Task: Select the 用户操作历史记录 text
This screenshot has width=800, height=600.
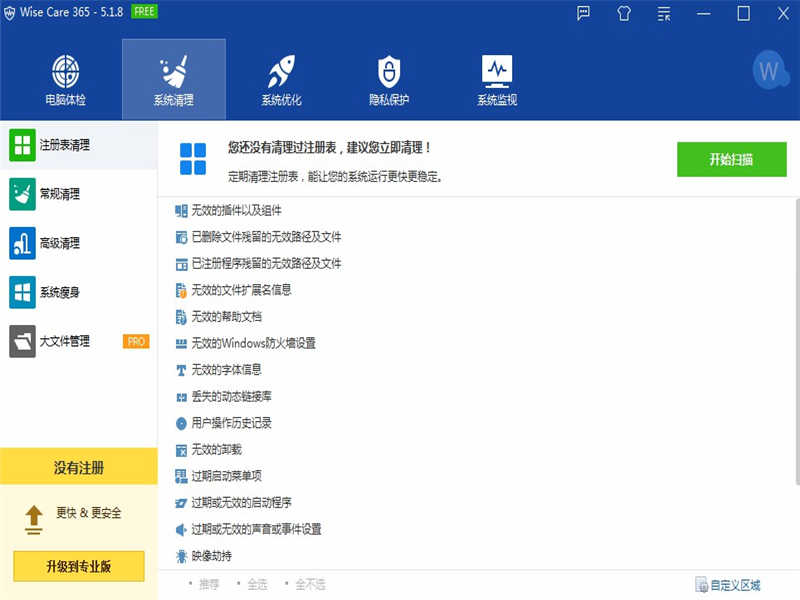Action: click(x=232, y=422)
